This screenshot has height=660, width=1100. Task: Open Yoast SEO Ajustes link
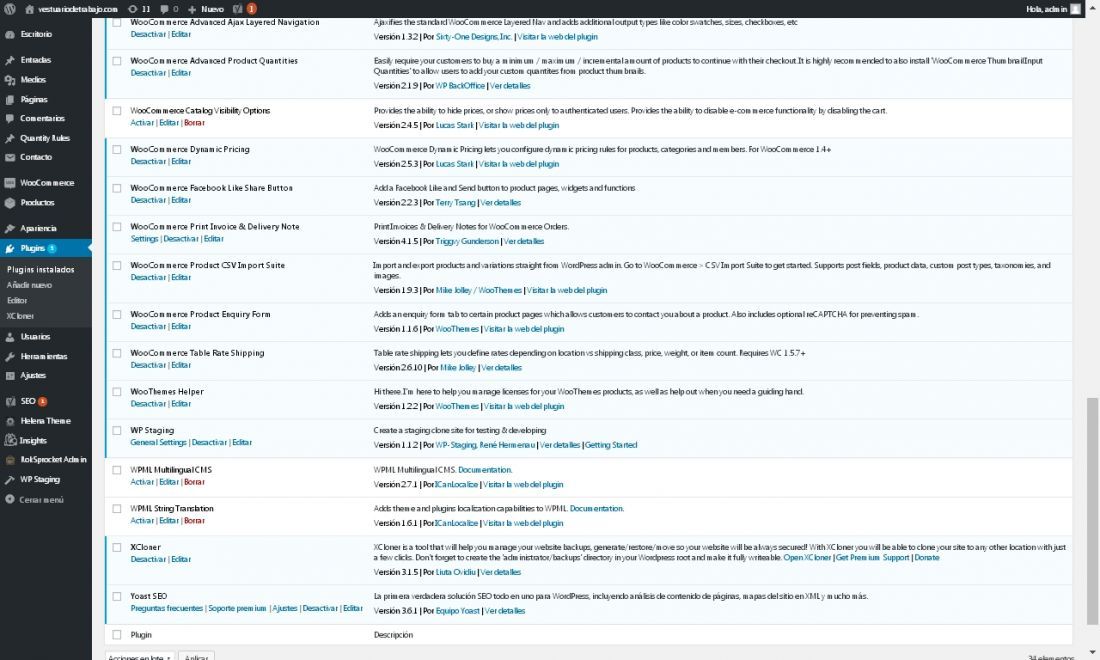tap(285, 608)
